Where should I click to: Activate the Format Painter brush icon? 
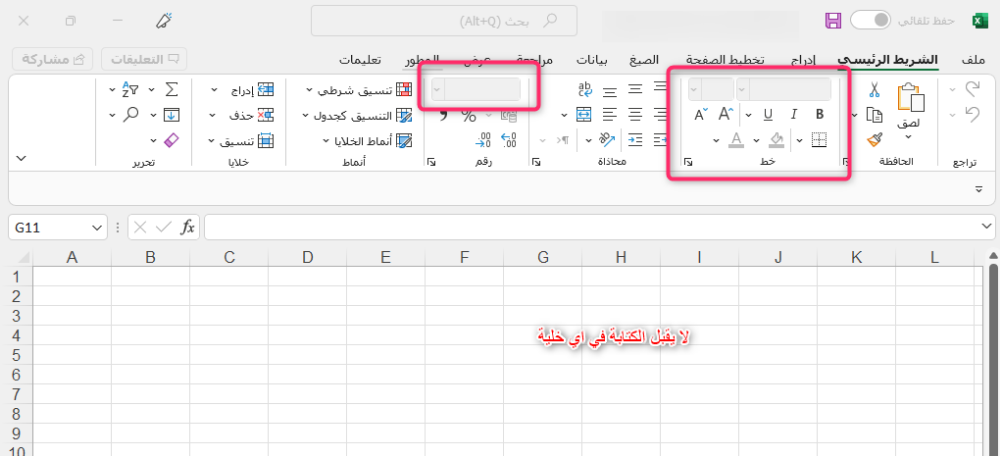[x=875, y=139]
